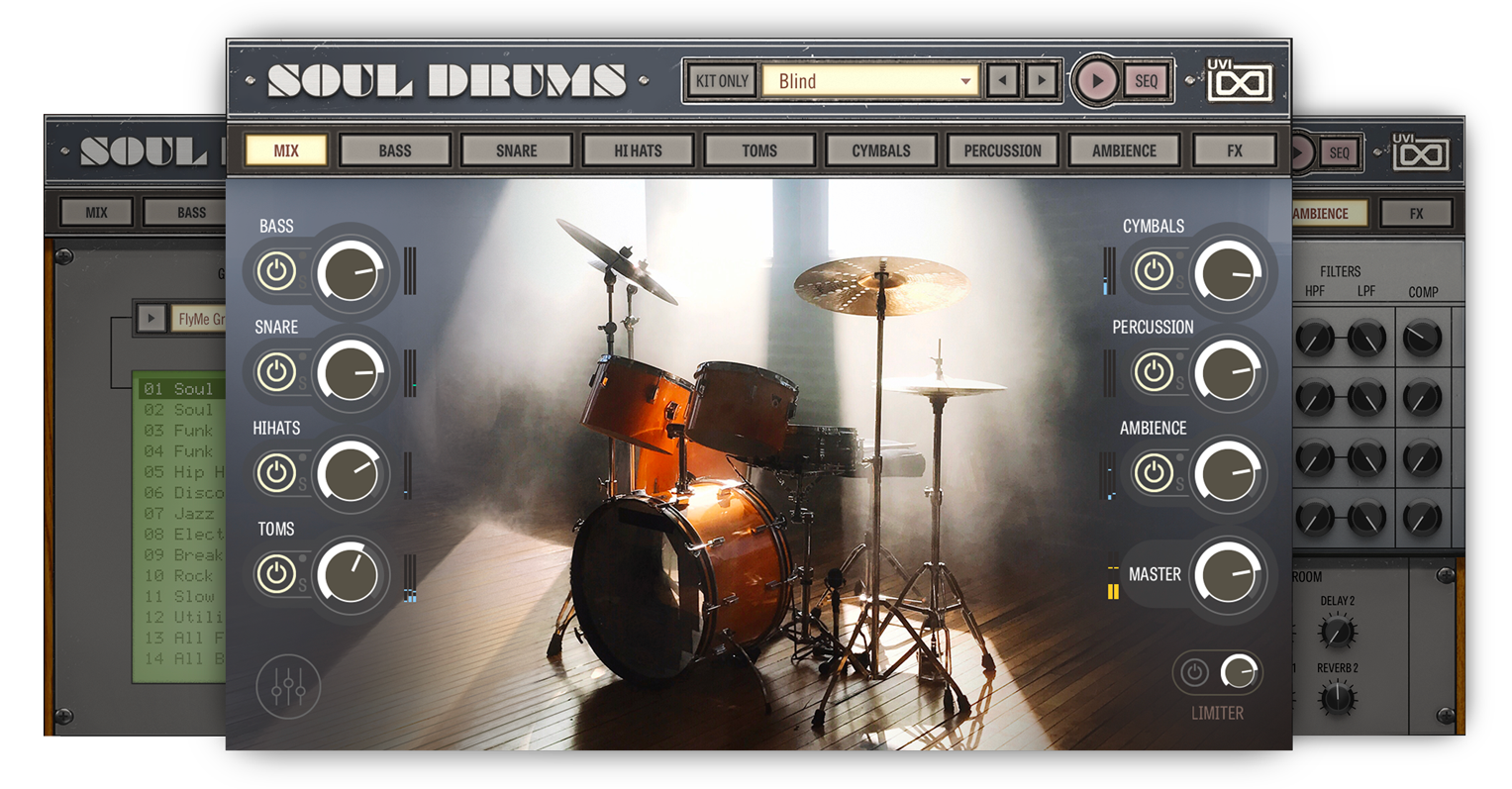Mute the Snare channel power button
The height and width of the screenshot is (789, 1512).
click(276, 372)
